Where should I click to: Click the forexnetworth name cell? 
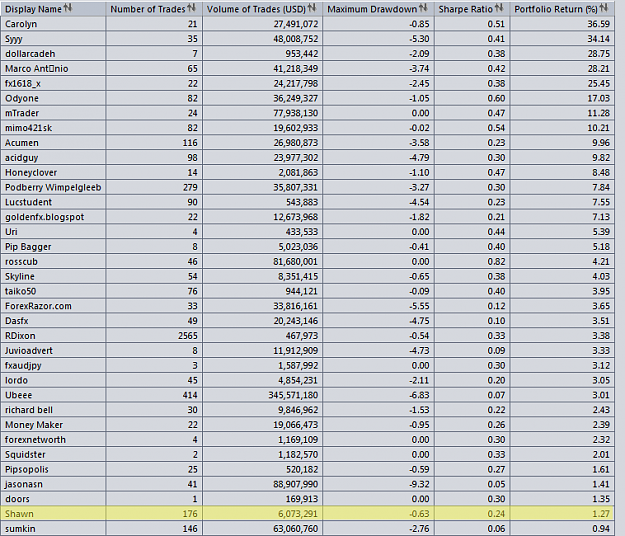point(54,440)
